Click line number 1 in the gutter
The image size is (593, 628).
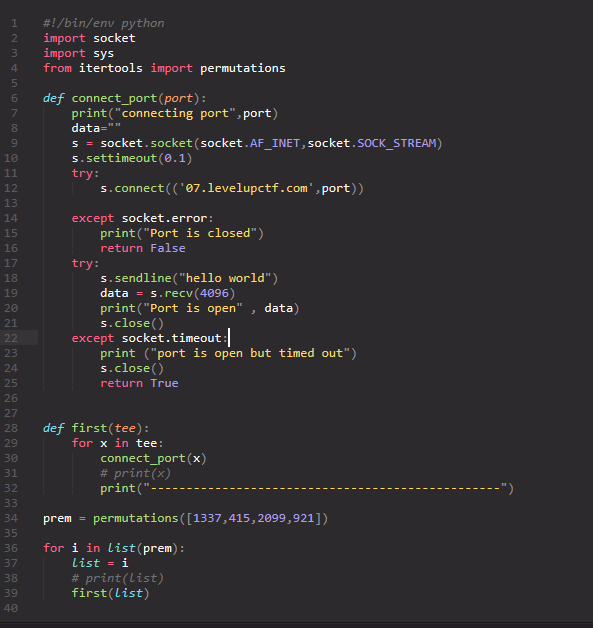pyautogui.click(x=14, y=23)
